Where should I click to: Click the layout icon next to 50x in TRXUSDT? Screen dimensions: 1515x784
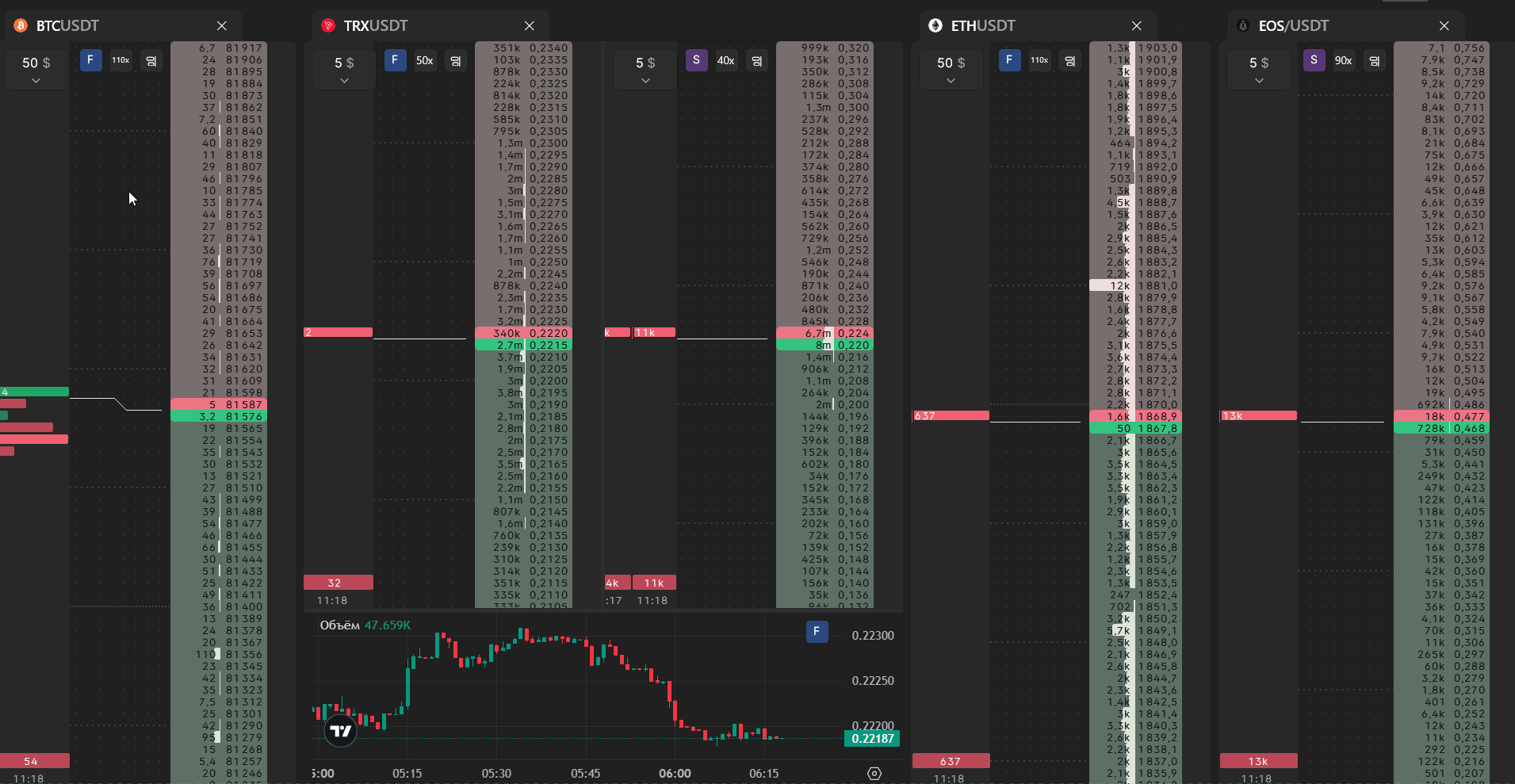(455, 60)
